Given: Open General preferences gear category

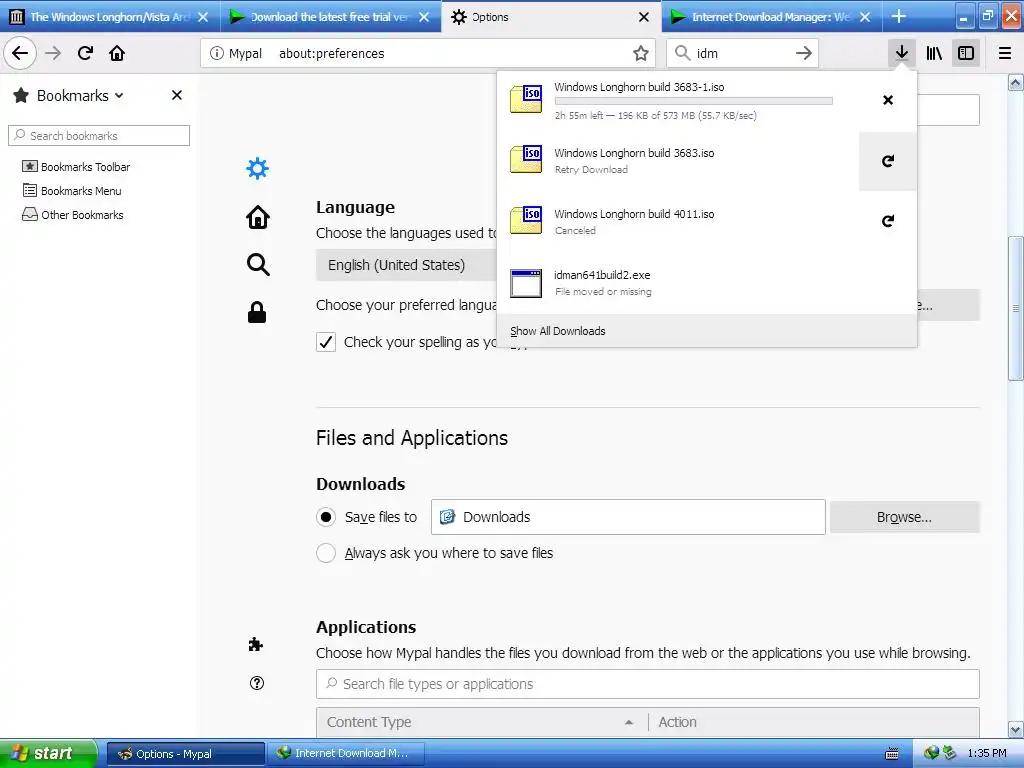Looking at the screenshot, I should [257, 168].
